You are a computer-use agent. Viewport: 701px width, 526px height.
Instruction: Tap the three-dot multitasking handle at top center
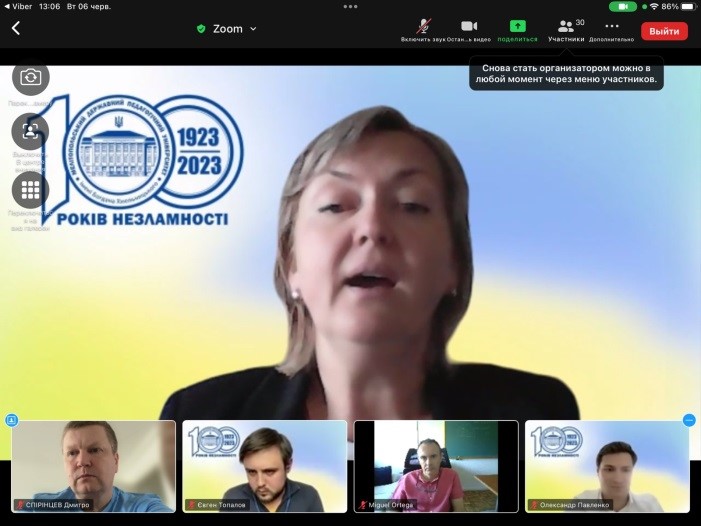point(350,6)
